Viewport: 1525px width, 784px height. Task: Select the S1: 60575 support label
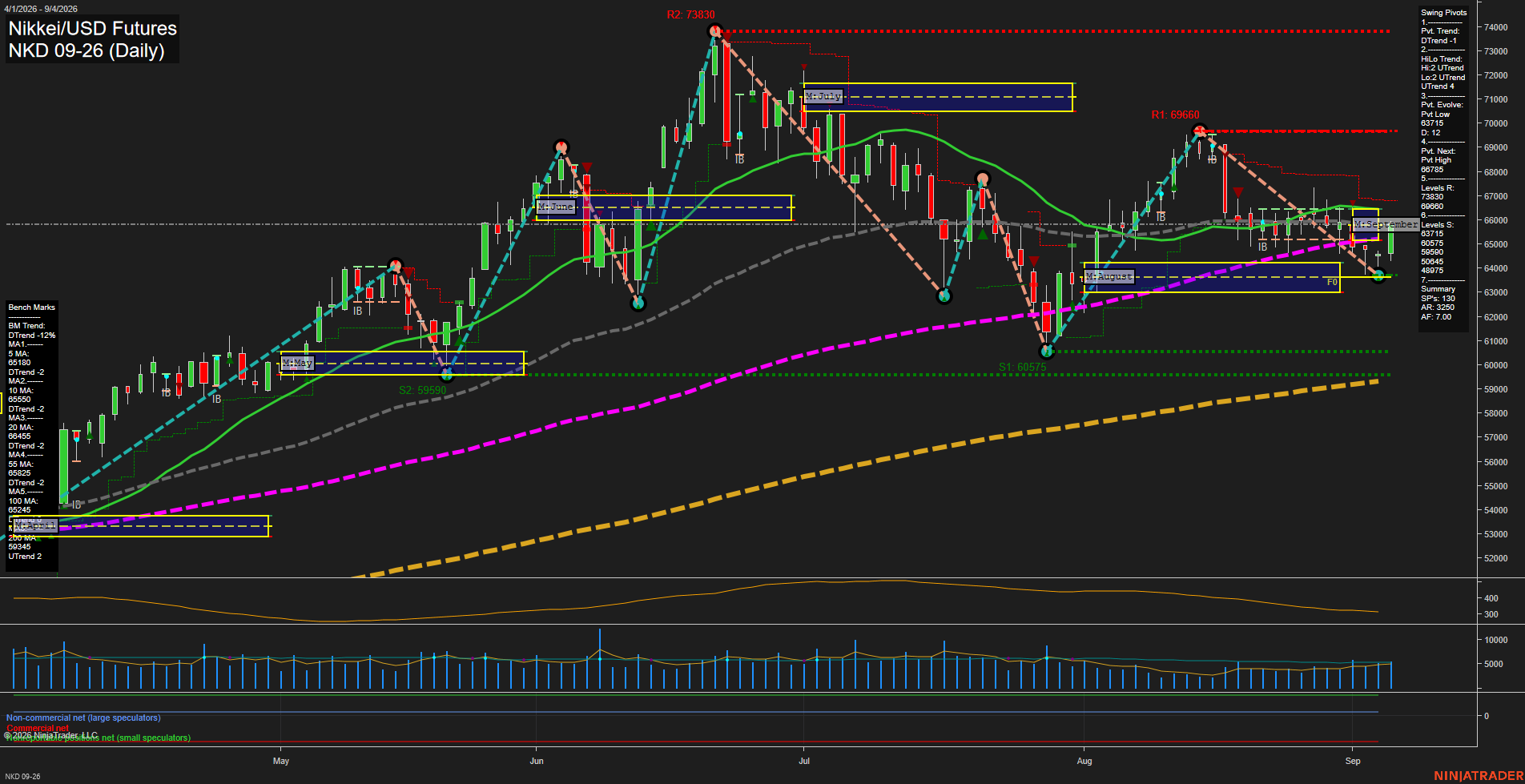tap(1022, 367)
